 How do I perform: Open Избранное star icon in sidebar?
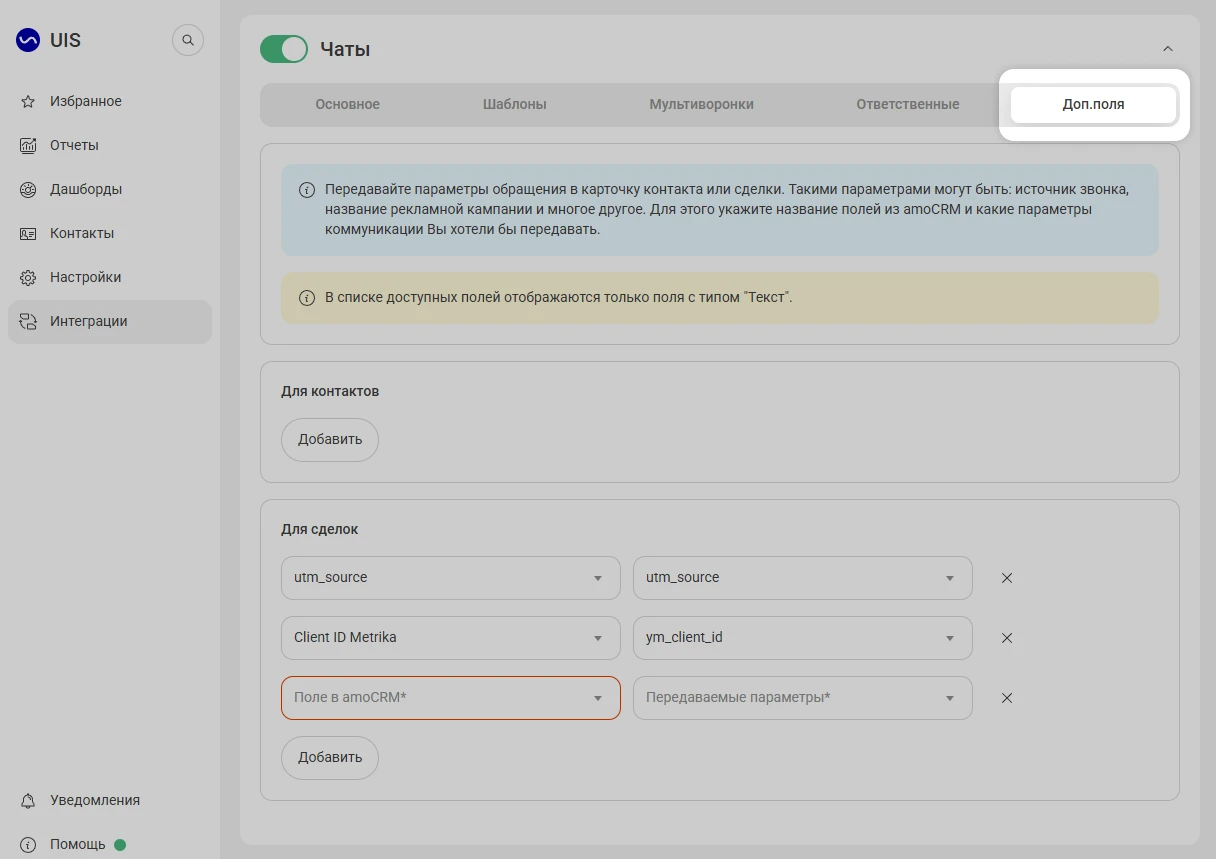coord(28,101)
